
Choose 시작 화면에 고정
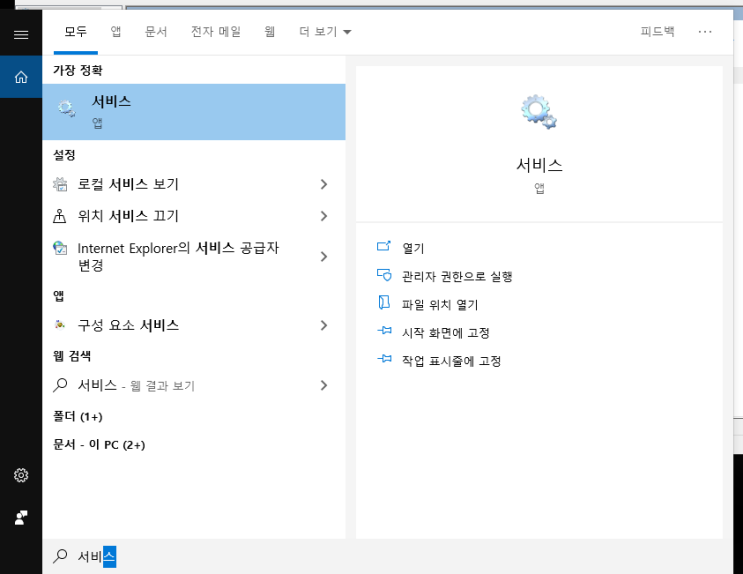click(446, 333)
